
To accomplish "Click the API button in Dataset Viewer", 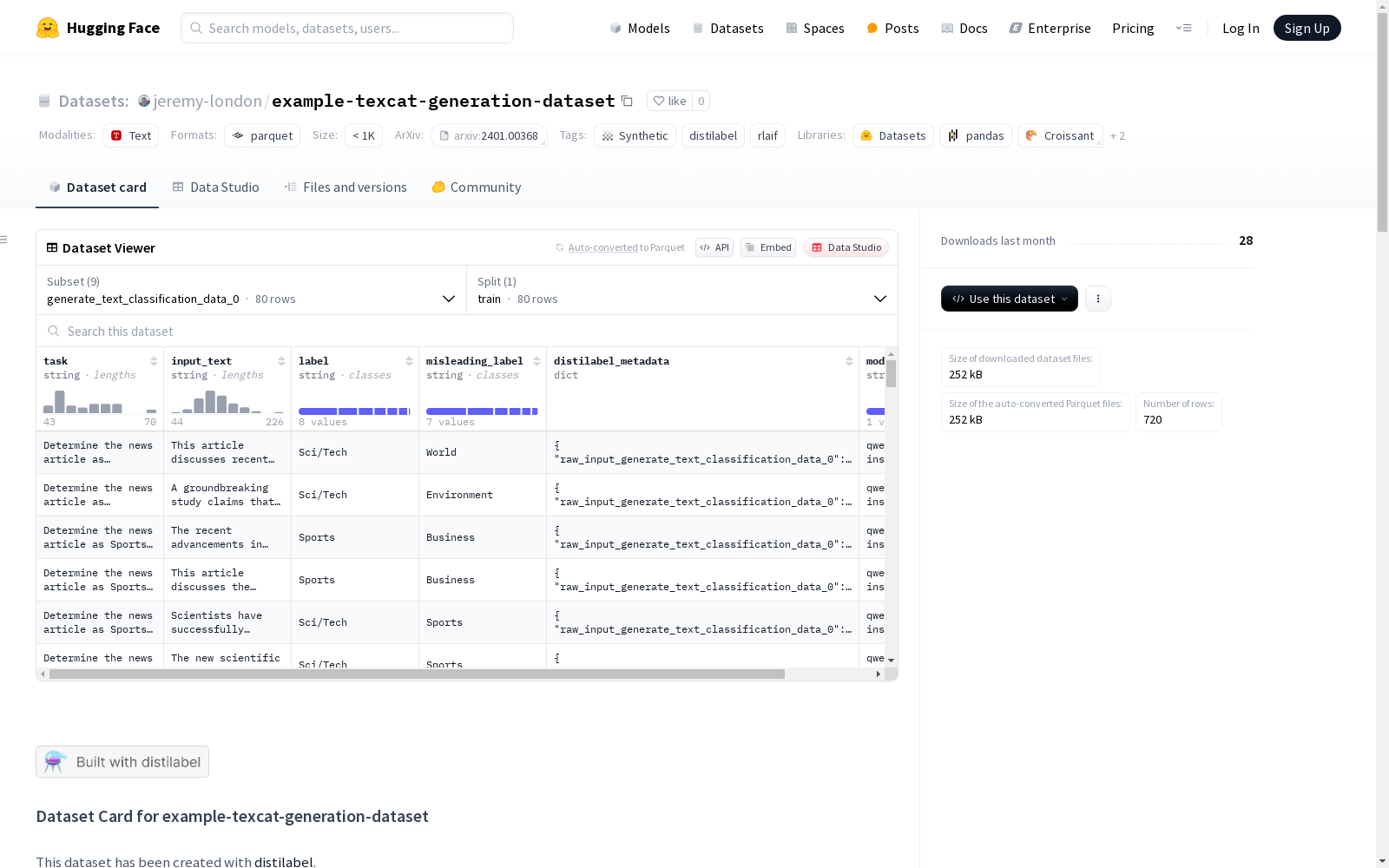I will (x=714, y=247).
